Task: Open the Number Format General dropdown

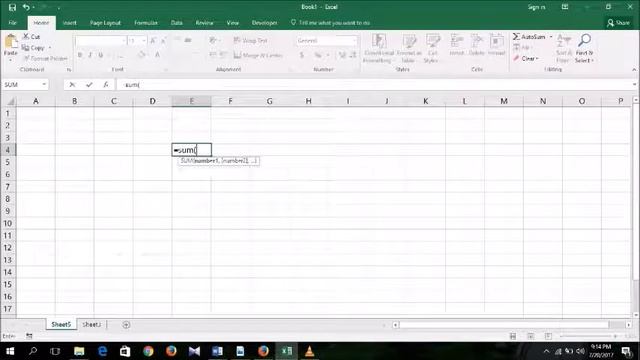Action: [355, 41]
